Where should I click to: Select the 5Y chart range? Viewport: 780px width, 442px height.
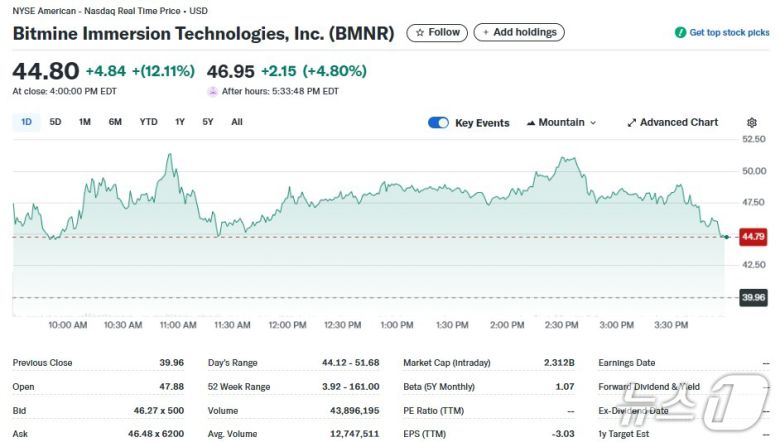point(208,122)
